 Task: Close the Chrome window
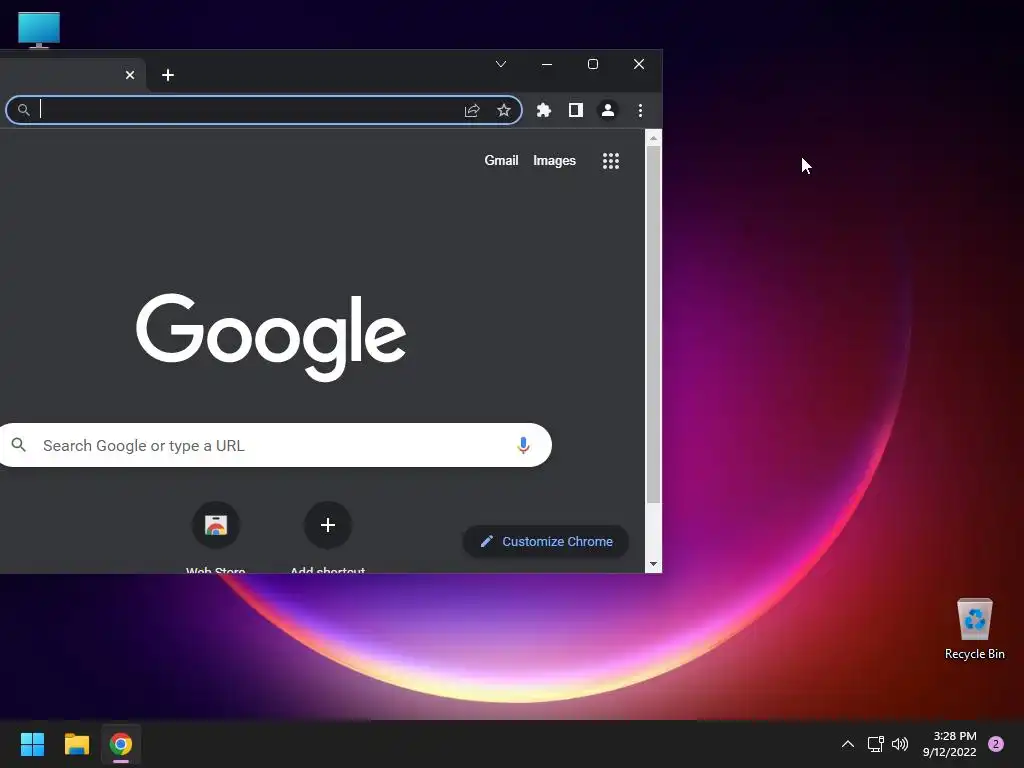(x=639, y=64)
